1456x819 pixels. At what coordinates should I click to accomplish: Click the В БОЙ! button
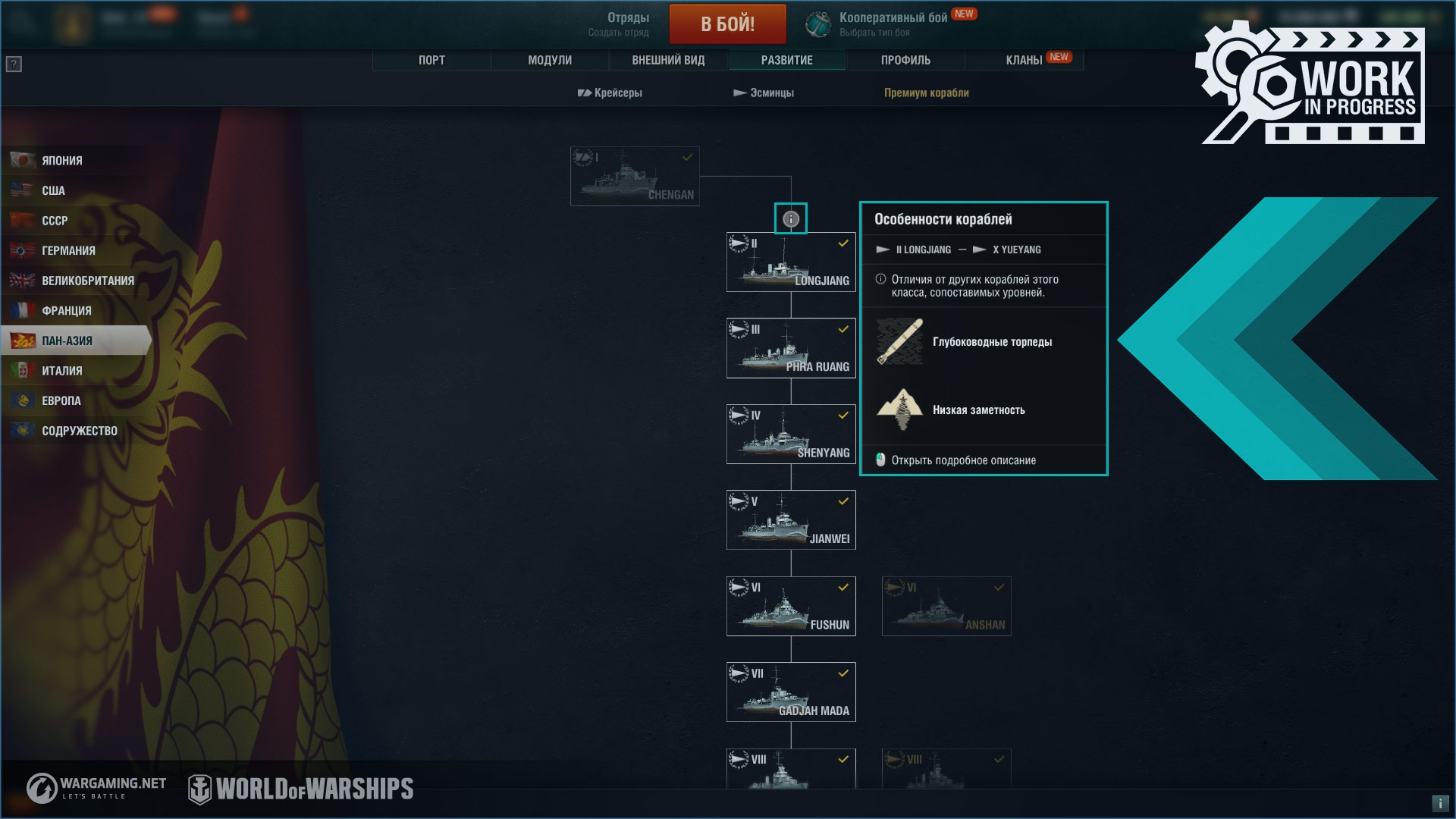(728, 24)
